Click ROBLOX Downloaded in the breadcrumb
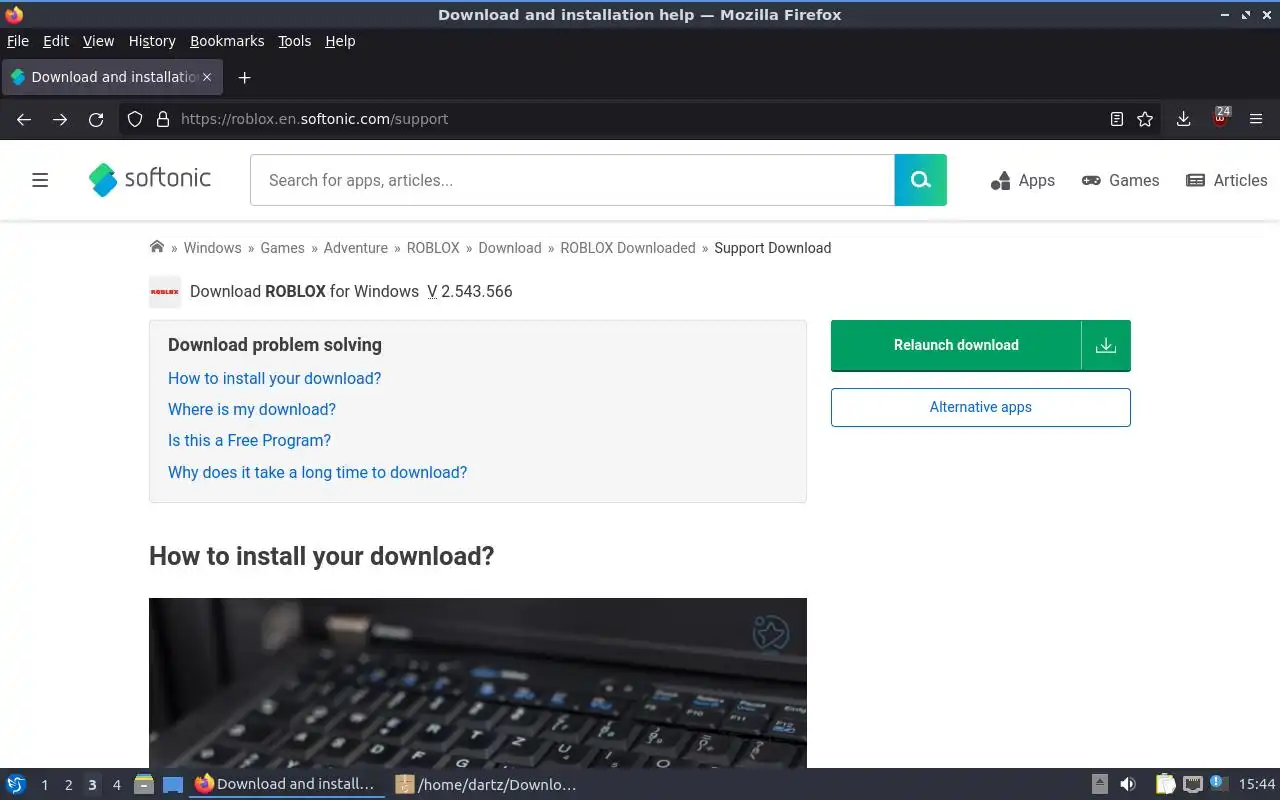1280x800 pixels. coord(628,248)
